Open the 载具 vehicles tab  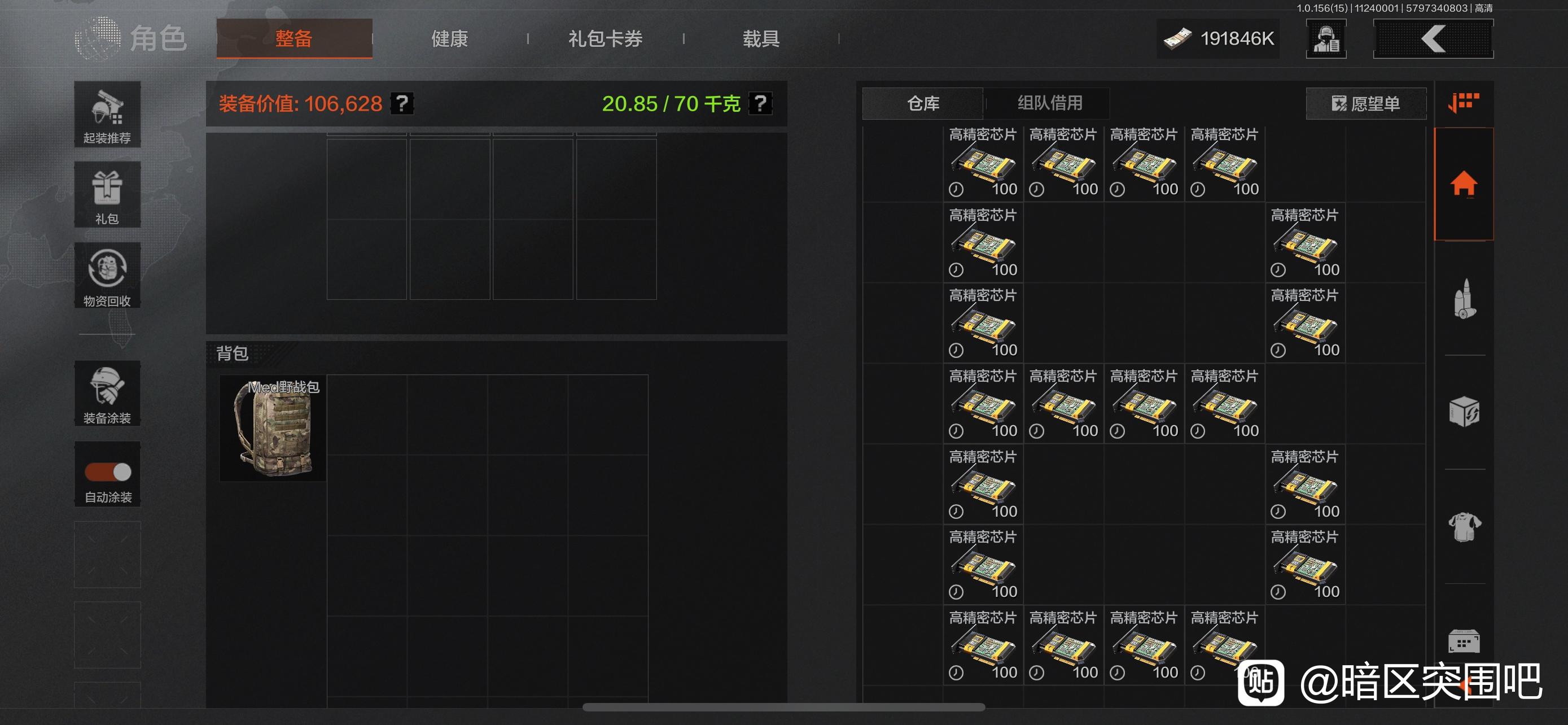click(x=761, y=39)
